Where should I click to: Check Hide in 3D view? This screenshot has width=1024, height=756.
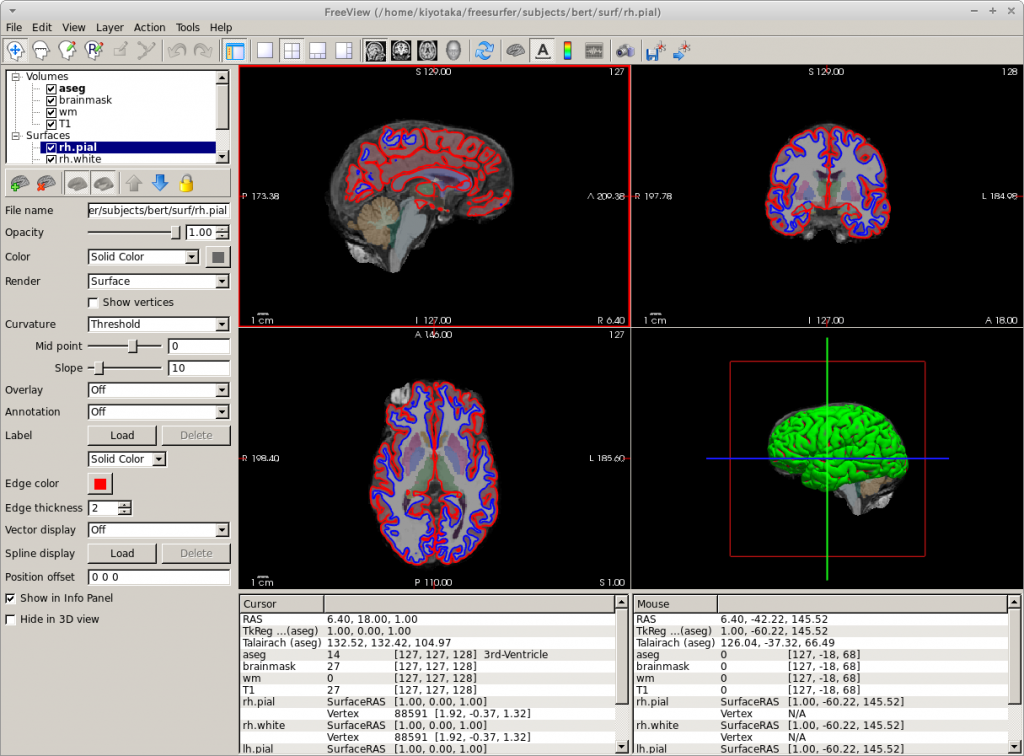click(x=11, y=619)
